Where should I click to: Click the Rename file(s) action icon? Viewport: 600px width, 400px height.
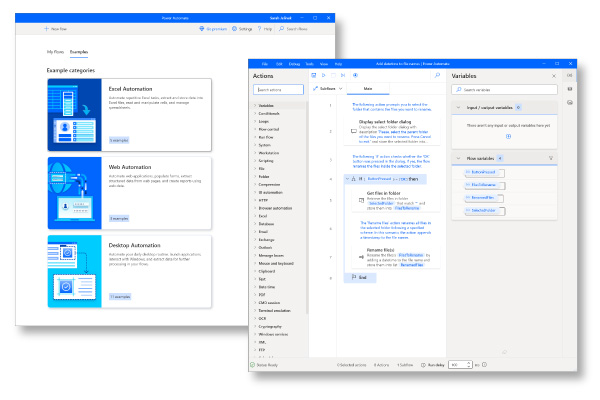[x=361, y=257]
